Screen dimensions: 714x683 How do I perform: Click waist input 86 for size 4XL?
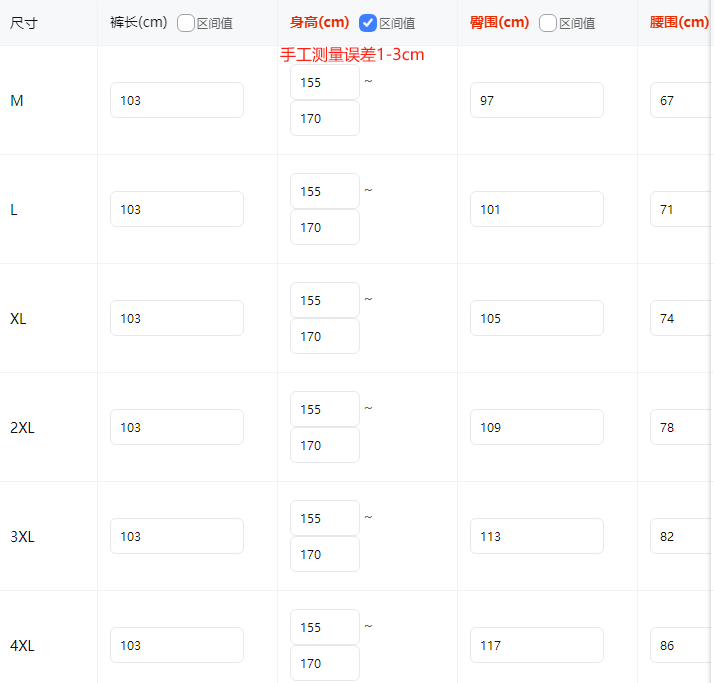681,645
